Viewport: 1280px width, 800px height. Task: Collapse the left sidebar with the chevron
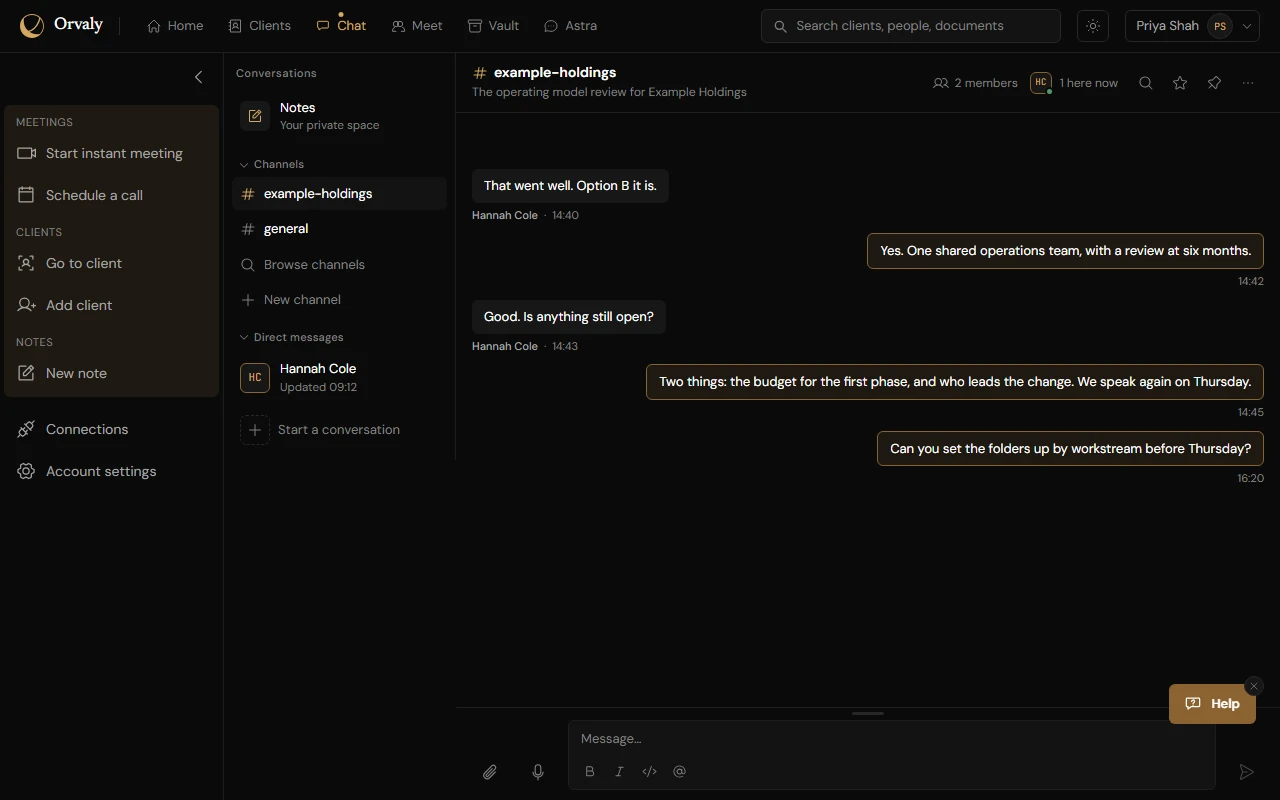(198, 77)
